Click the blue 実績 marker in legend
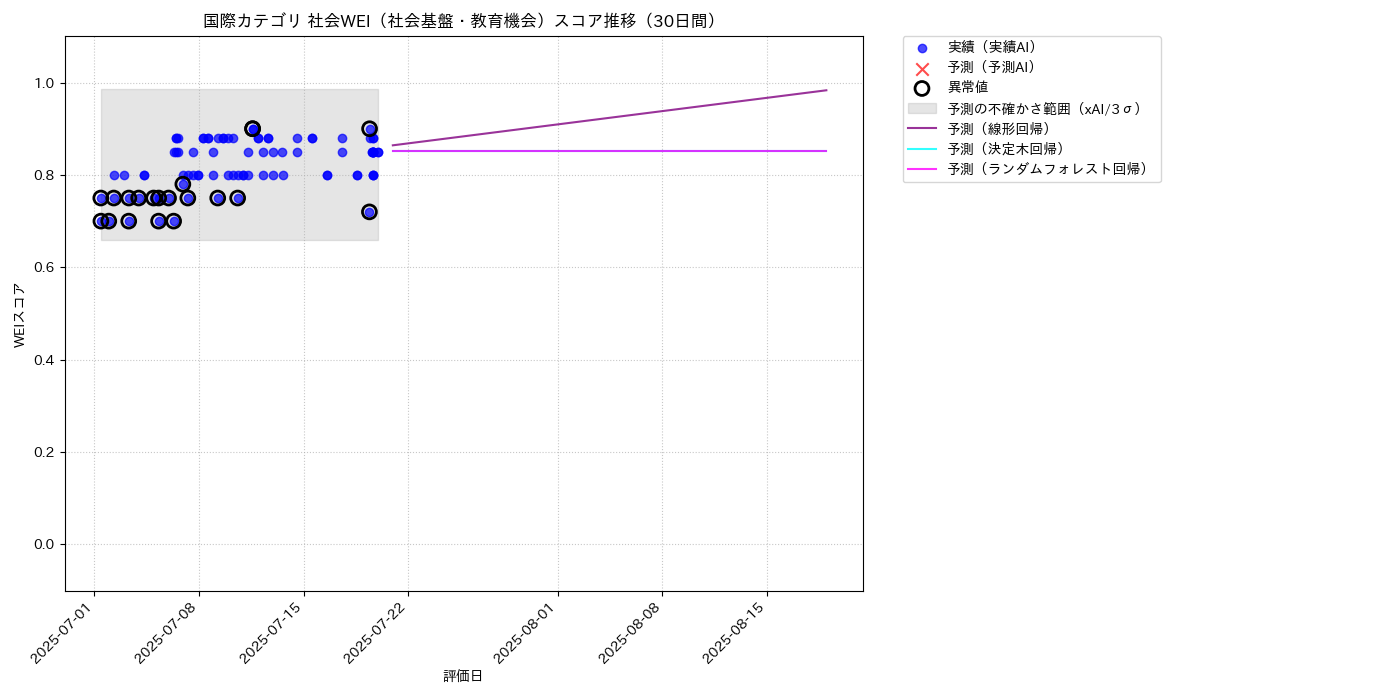The image size is (1400, 700). 922,48
